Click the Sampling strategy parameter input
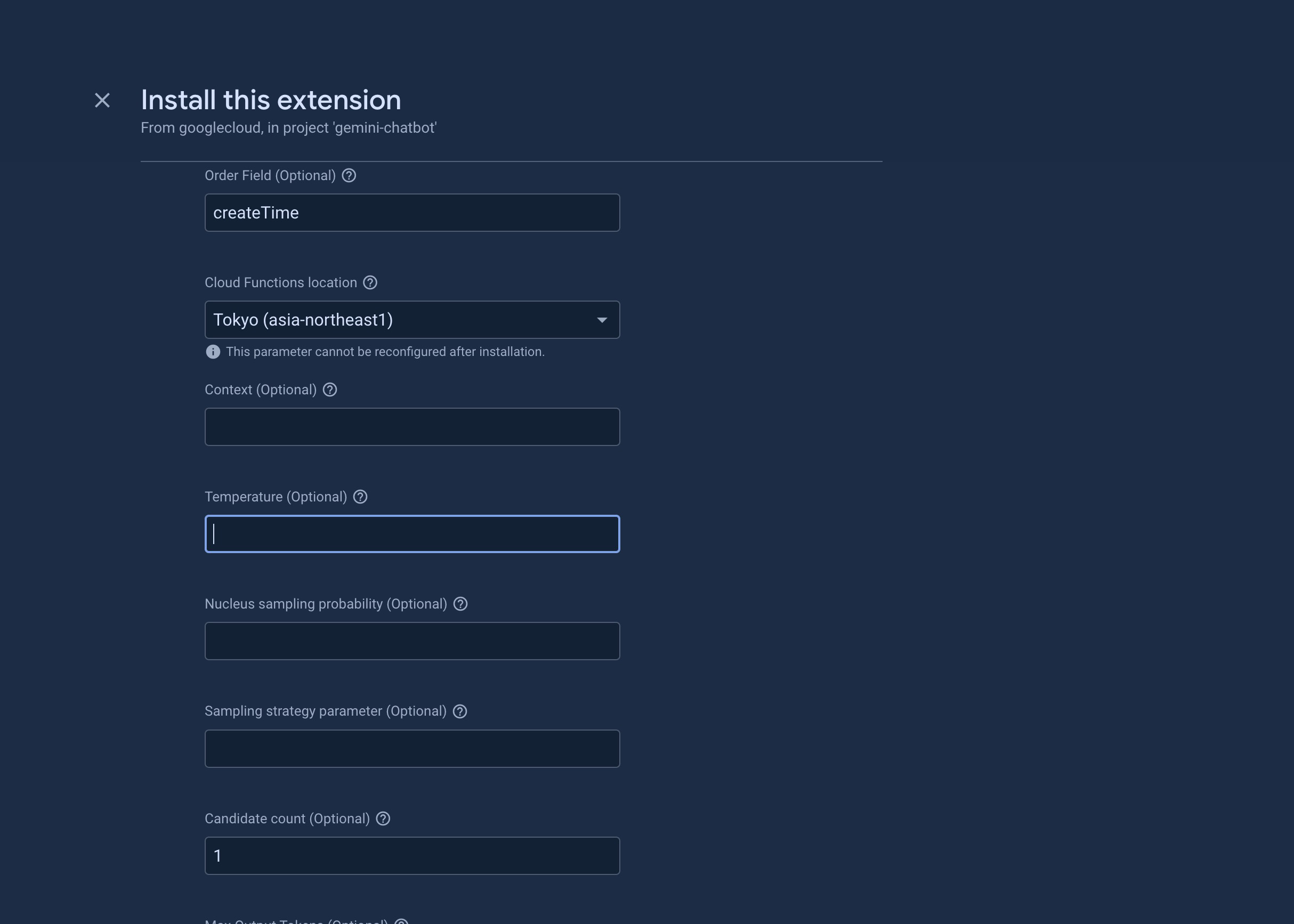The image size is (1294, 924). [412, 749]
